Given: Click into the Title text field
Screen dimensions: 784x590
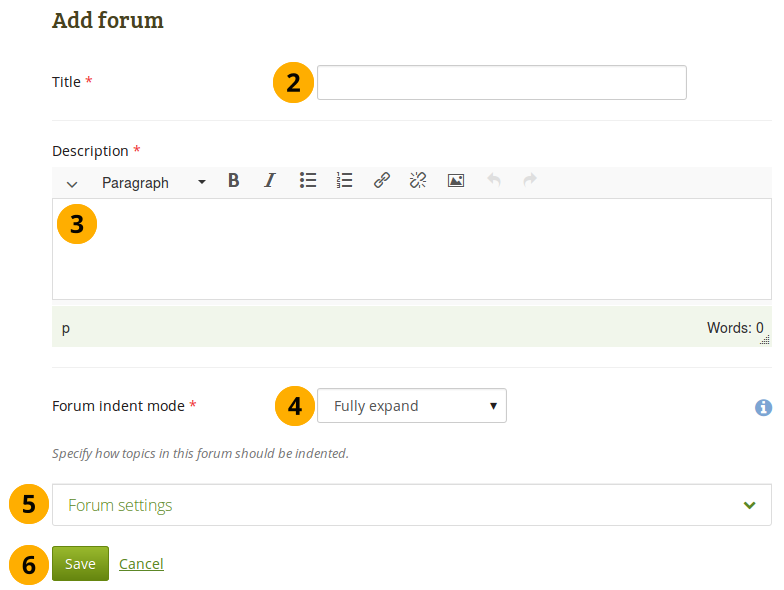Looking at the screenshot, I should 501,83.
